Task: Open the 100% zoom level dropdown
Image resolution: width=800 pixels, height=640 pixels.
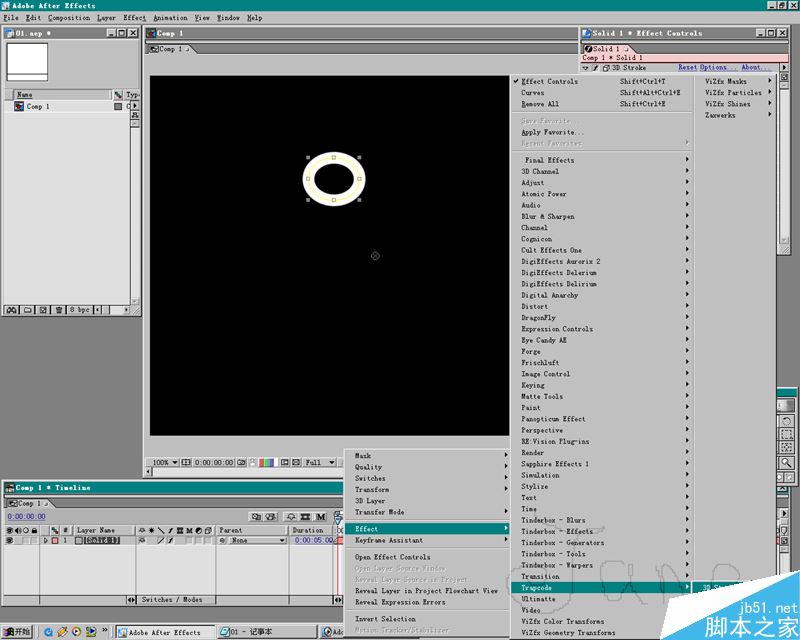Action: 163,463
